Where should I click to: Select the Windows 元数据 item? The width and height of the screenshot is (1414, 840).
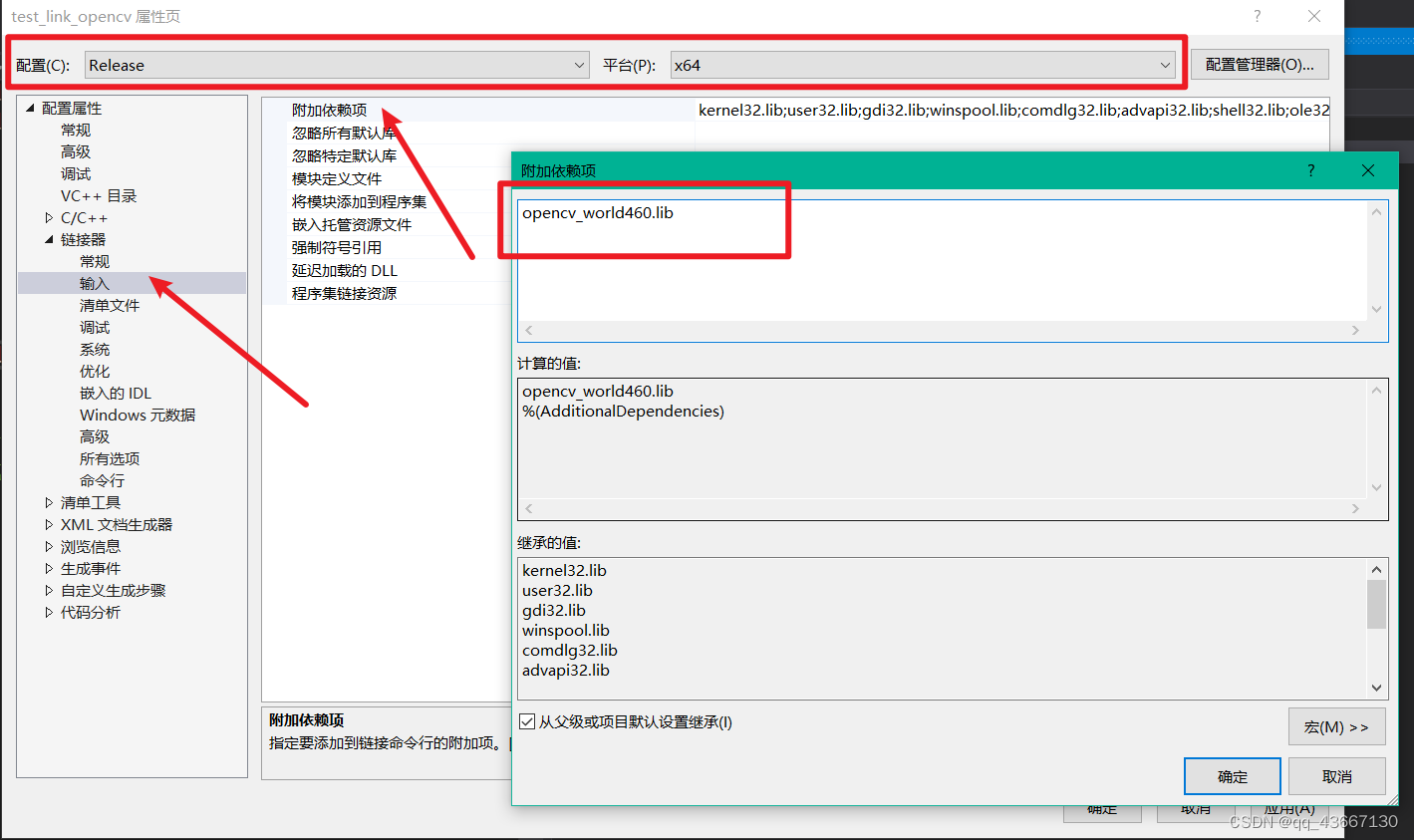click(138, 415)
